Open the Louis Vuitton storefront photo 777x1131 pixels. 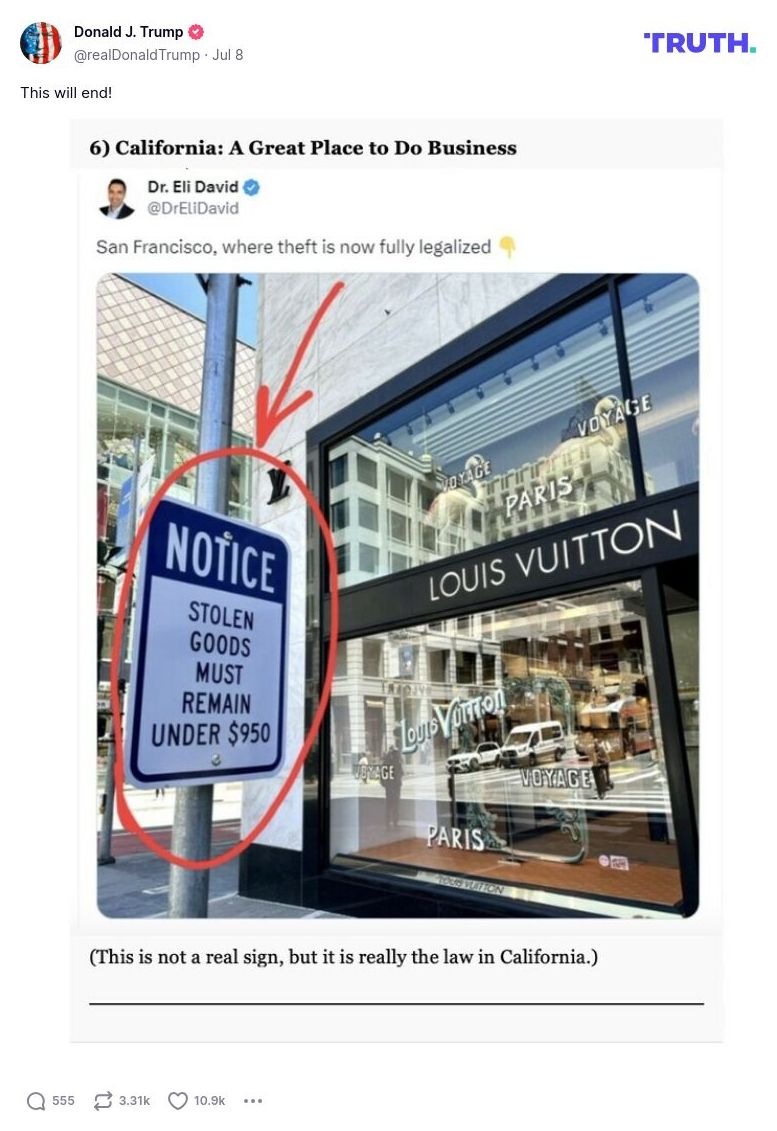[x=398, y=595]
